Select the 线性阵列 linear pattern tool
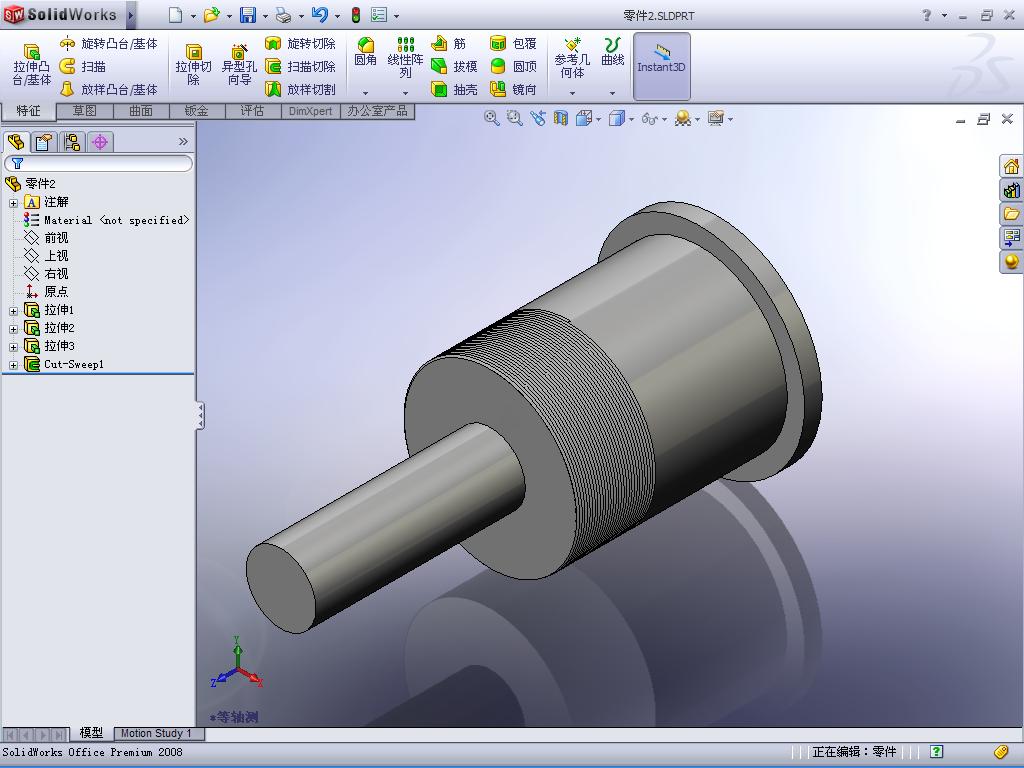Viewport: 1024px width, 768px height. (406, 57)
